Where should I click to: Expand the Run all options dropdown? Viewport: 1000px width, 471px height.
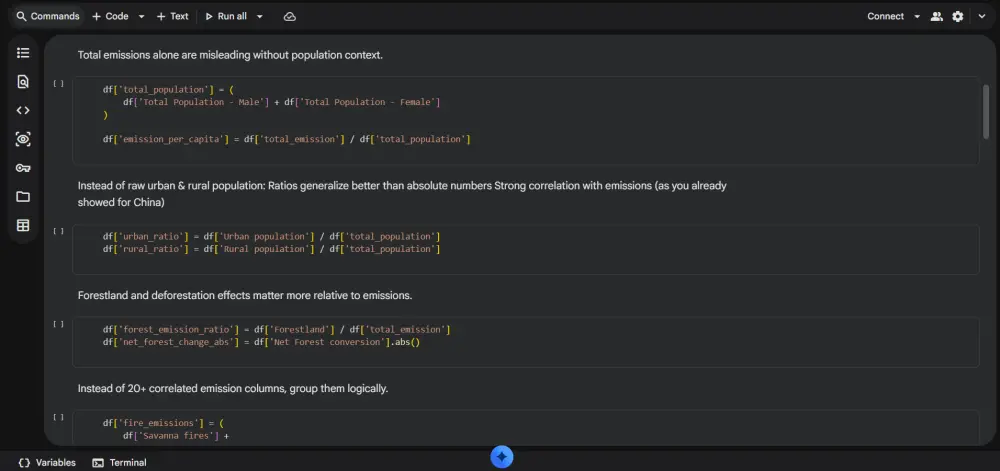[260, 17]
